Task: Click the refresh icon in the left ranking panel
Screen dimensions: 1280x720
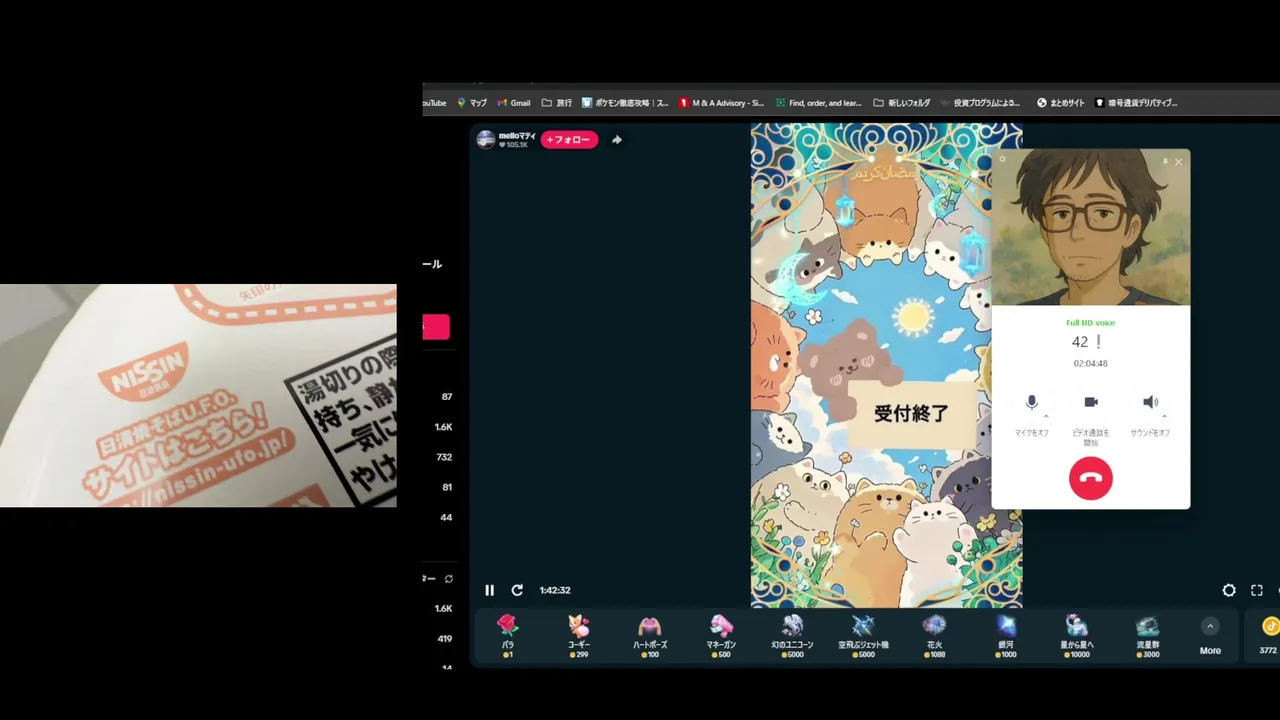Action: coord(449,579)
